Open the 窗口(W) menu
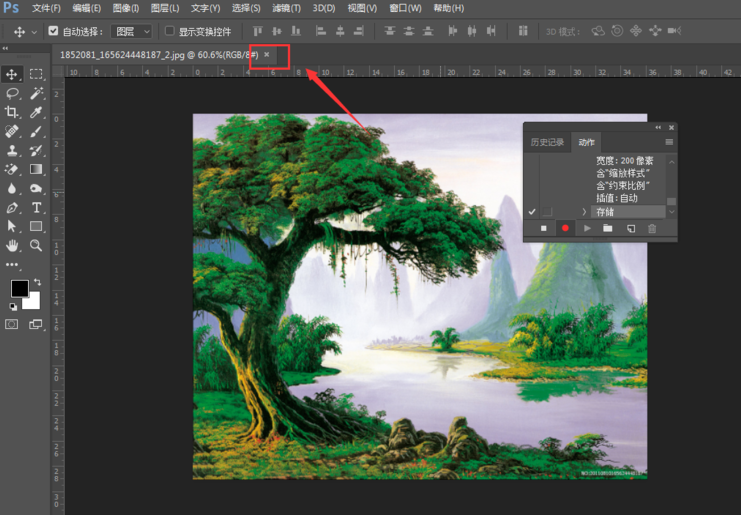The width and height of the screenshot is (741, 515). [x=405, y=8]
